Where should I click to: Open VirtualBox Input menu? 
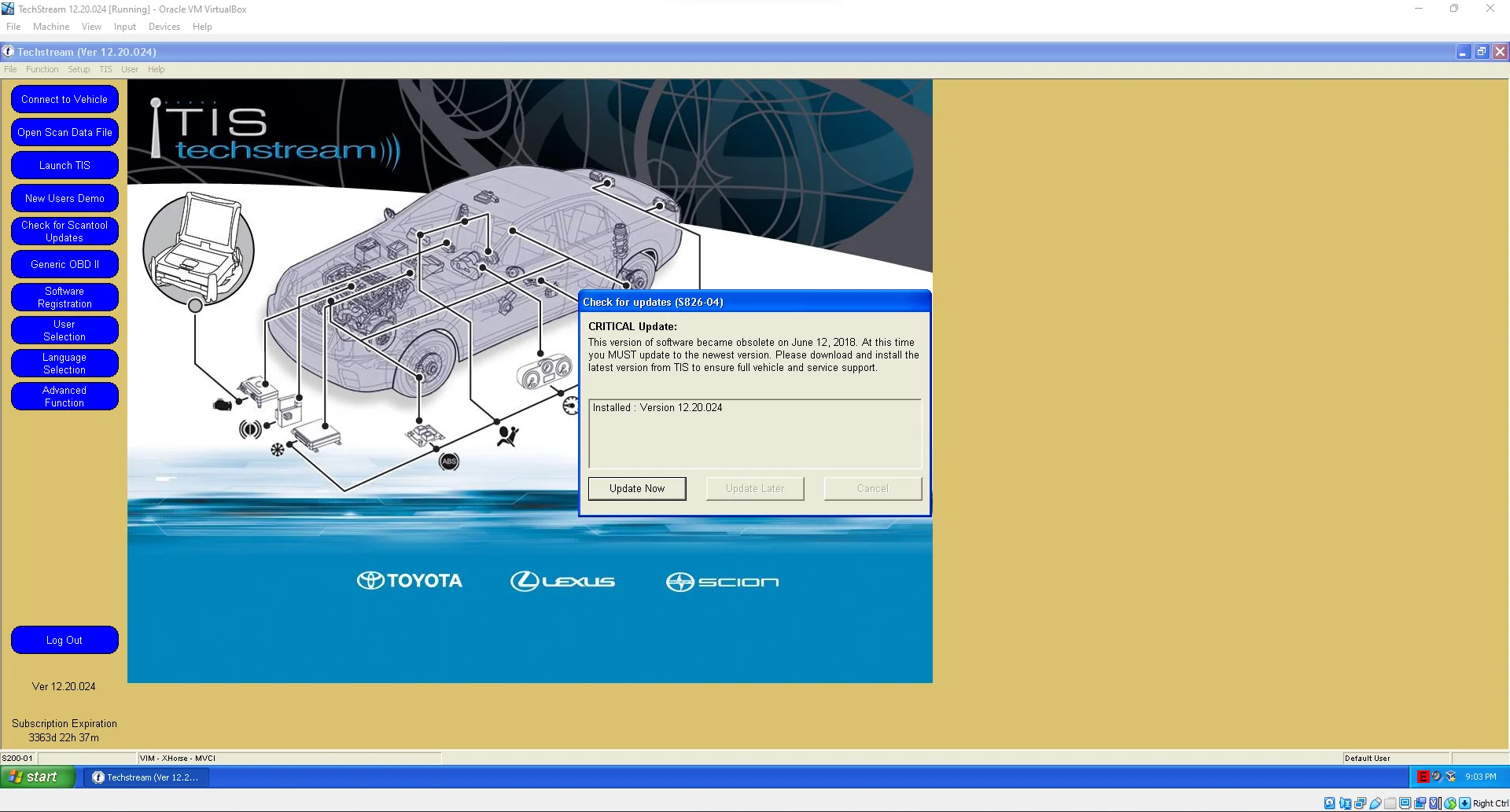coord(125,27)
